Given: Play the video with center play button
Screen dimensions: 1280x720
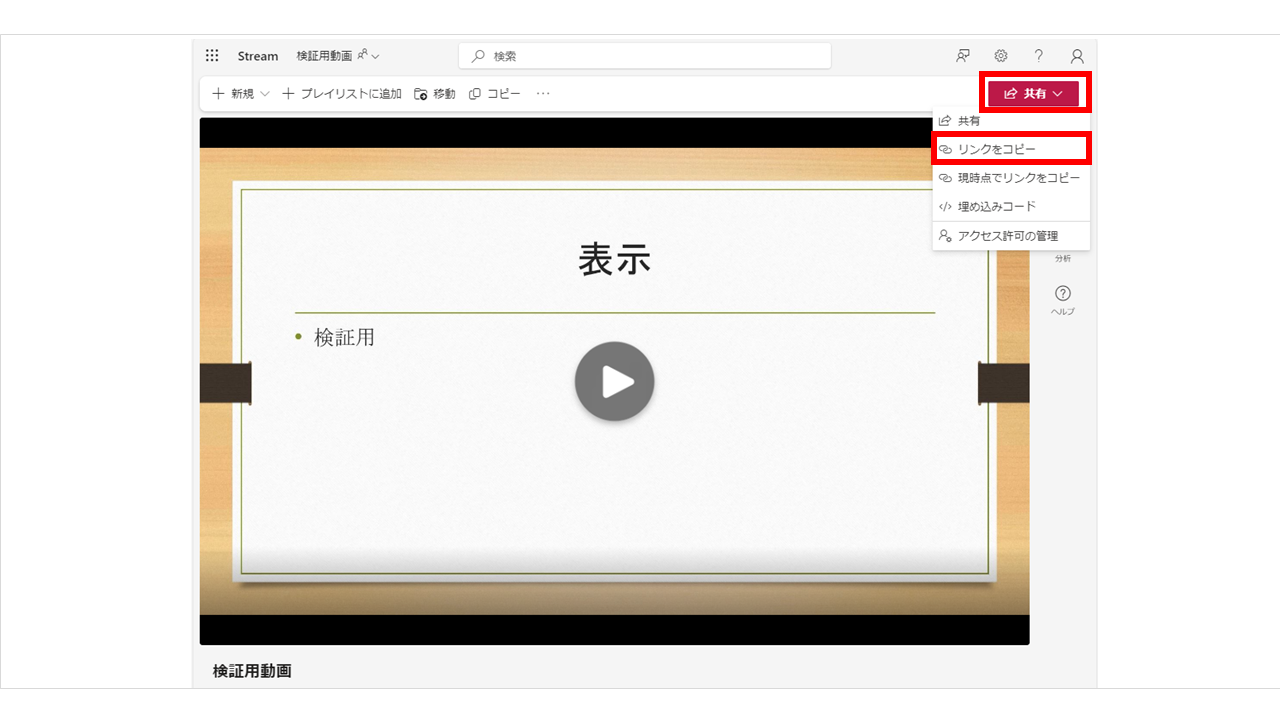Looking at the screenshot, I should (x=614, y=381).
